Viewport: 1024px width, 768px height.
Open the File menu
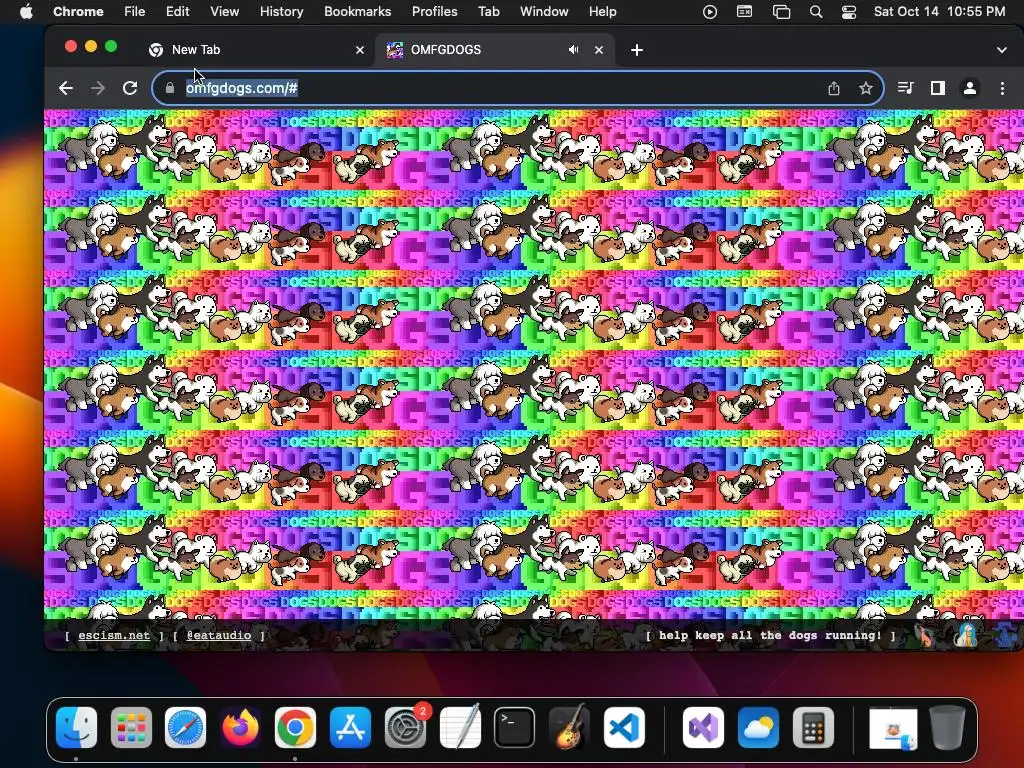[135, 12]
